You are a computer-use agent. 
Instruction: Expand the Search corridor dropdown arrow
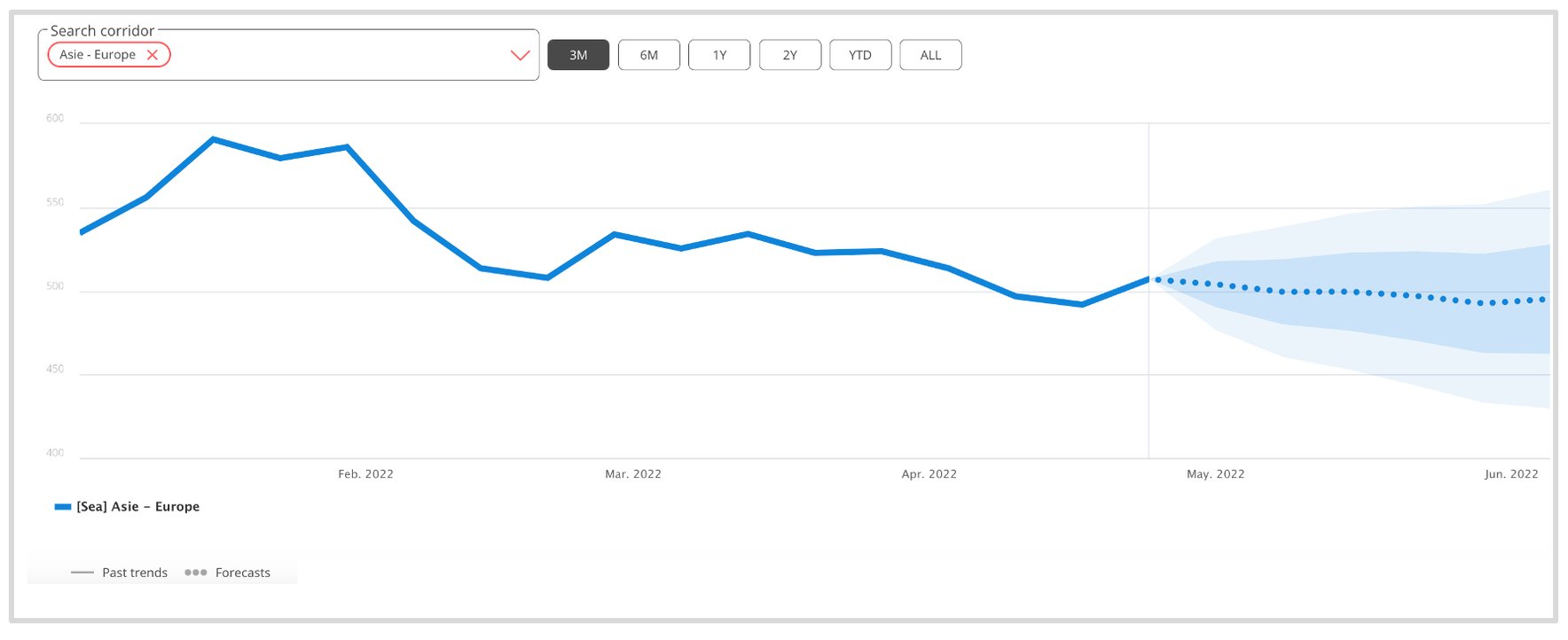[x=520, y=55]
